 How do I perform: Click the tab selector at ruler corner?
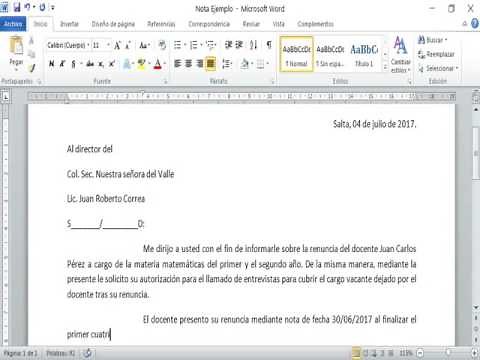pos(6,97)
